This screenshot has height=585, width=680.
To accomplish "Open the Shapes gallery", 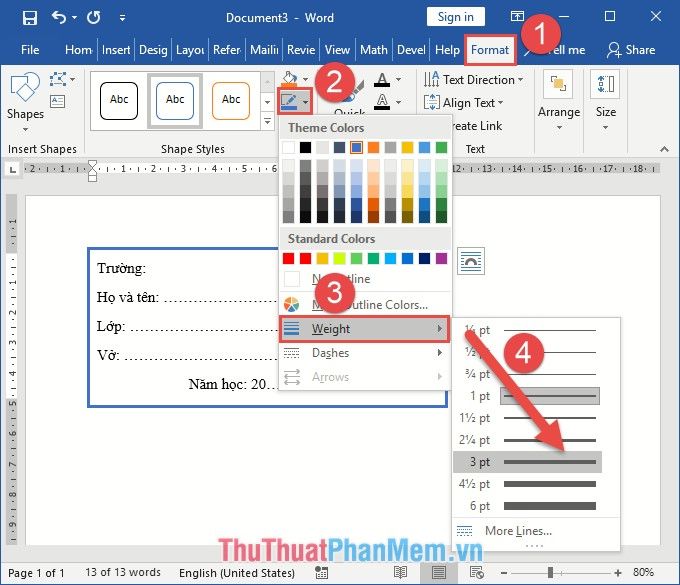I will click(25, 102).
